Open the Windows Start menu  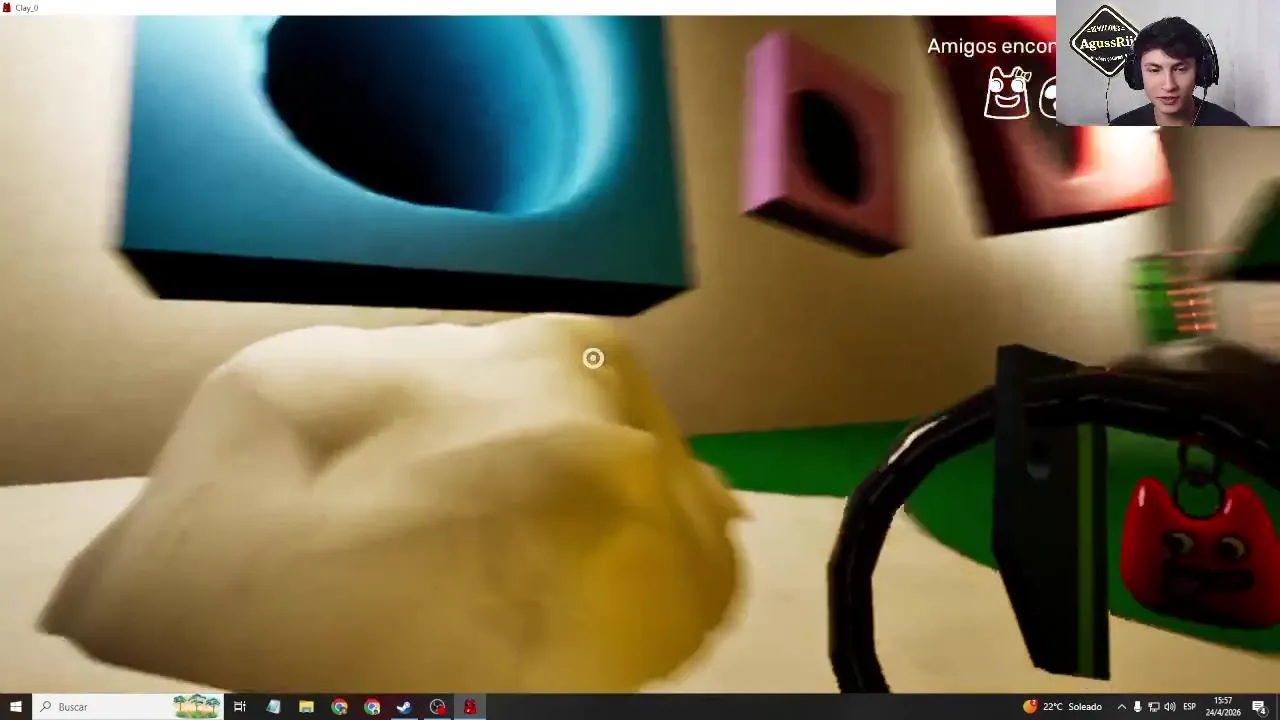(15, 707)
